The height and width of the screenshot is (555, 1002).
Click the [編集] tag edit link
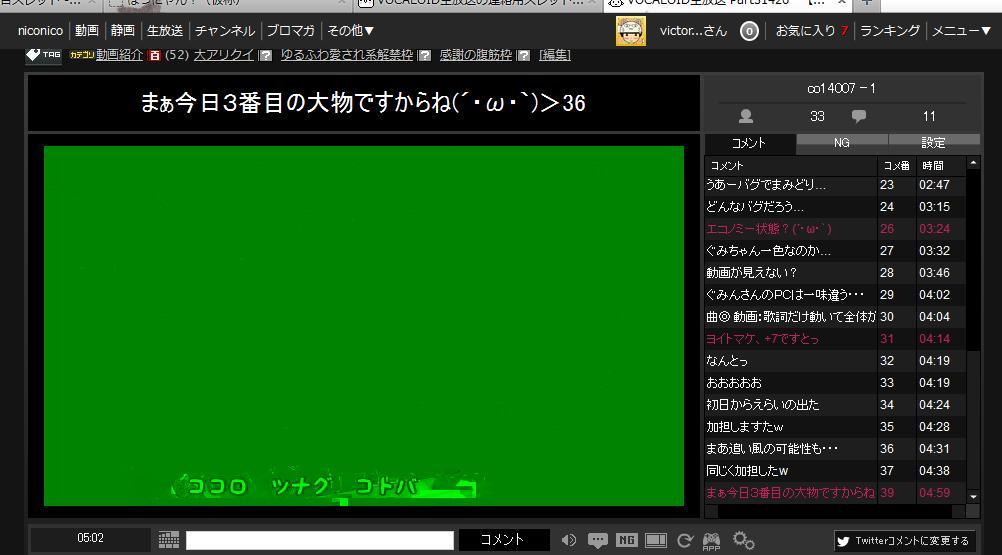555,55
